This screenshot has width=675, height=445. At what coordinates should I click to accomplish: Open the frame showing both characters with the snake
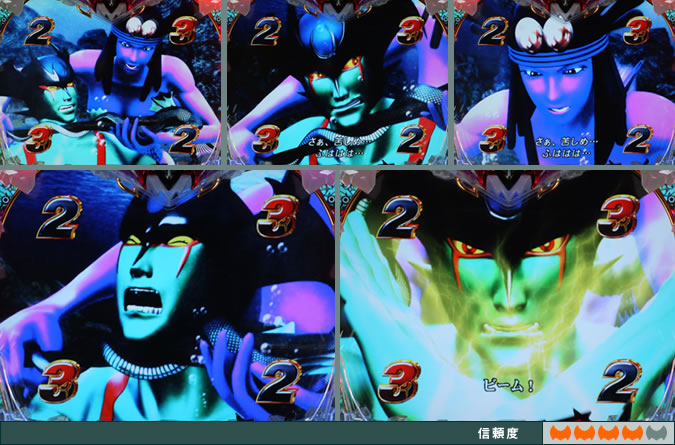[111, 82]
